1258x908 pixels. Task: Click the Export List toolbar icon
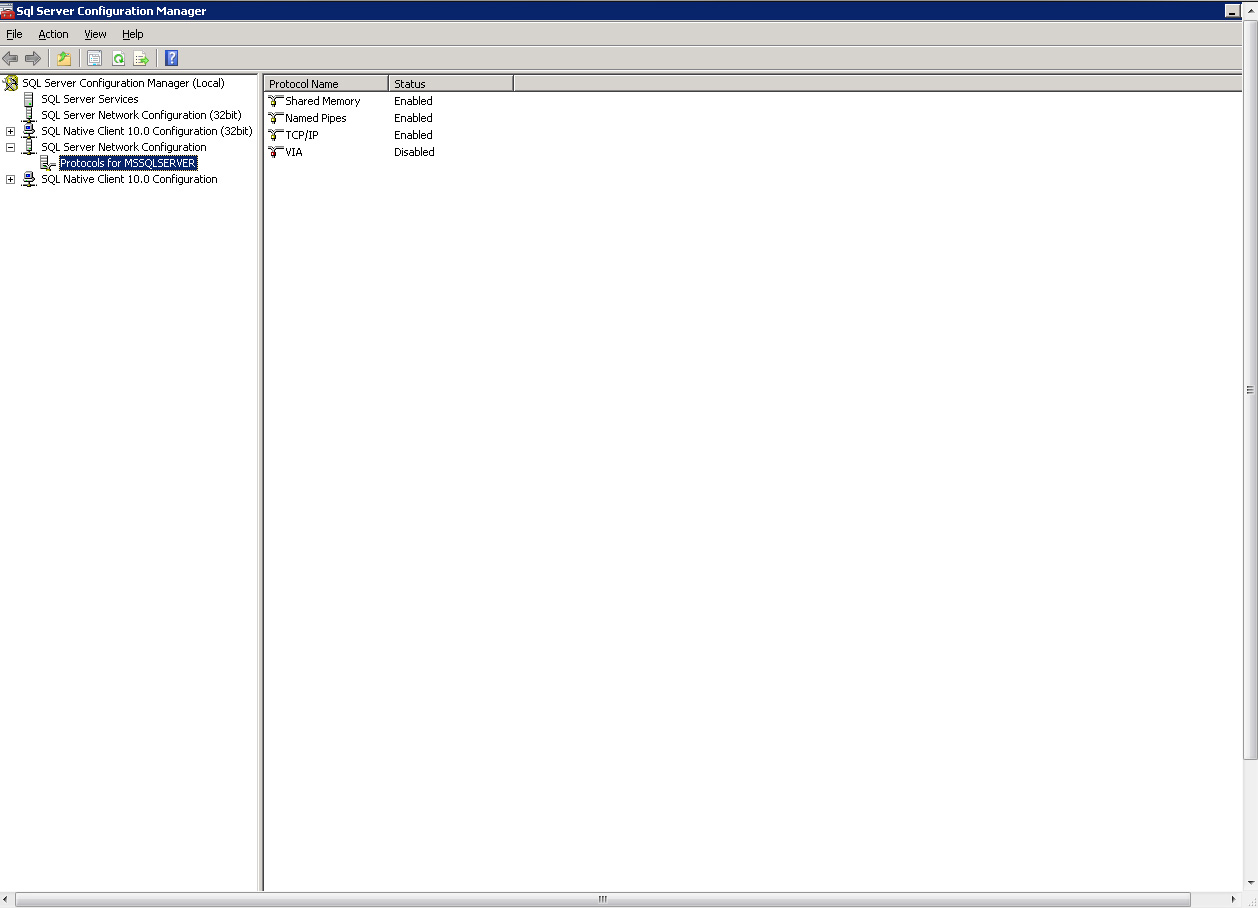coord(141,58)
